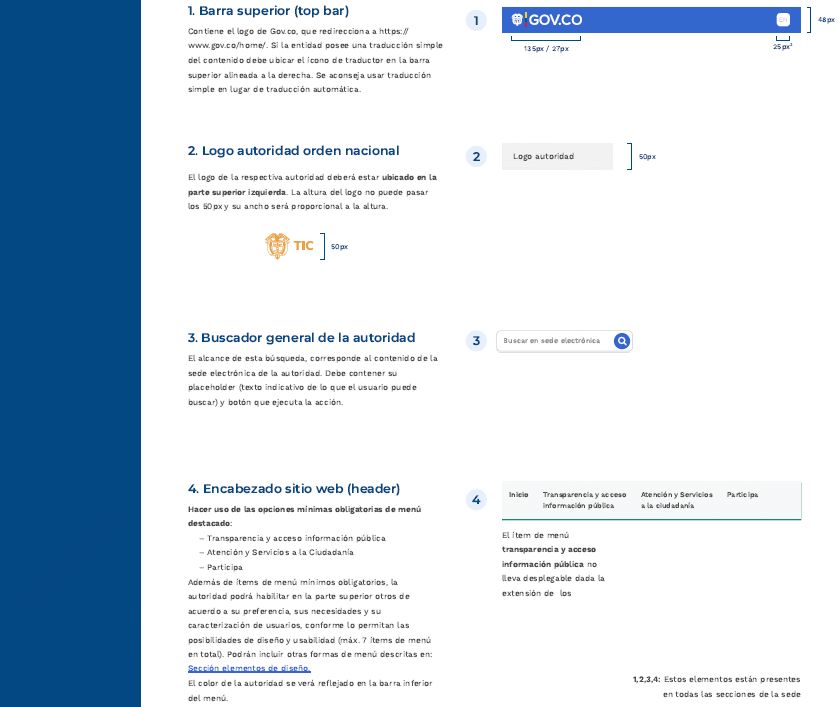This screenshot has height=707, width=840.
Task: Select the number 2 circle badge
Action: 477,157
